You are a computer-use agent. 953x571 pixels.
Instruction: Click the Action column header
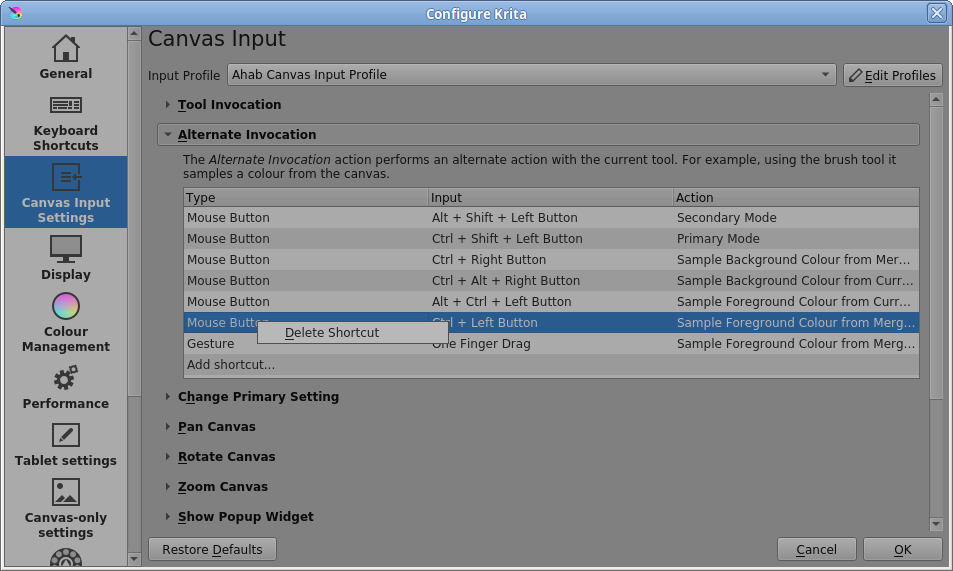(796, 198)
